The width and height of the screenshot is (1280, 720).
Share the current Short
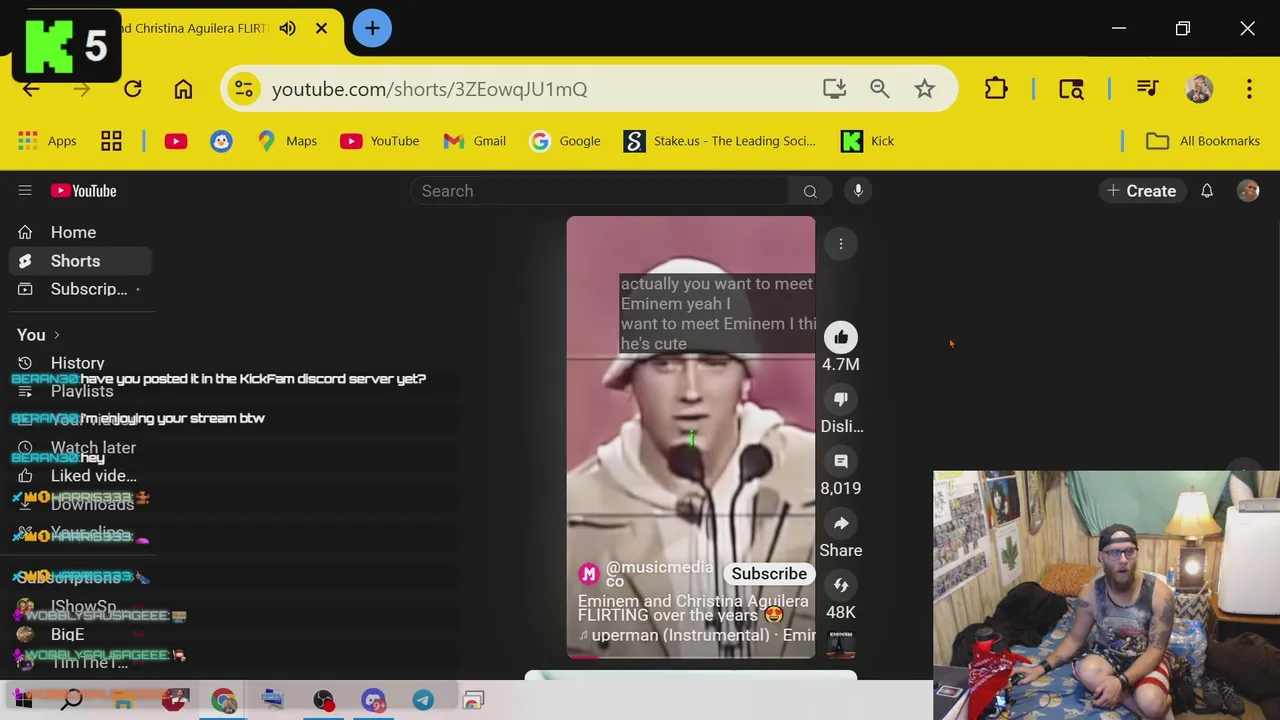(841, 523)
